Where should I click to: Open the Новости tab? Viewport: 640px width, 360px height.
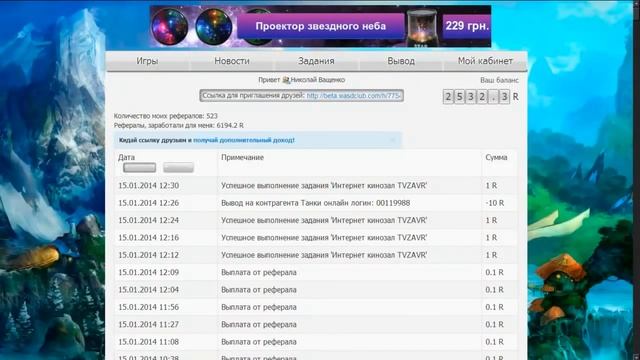(x=232, y=61)
